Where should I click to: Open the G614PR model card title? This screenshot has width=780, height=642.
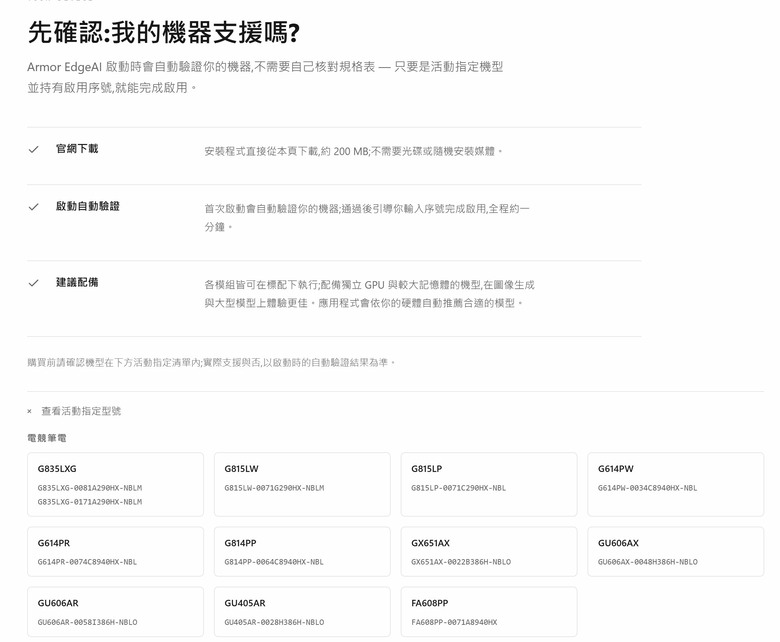[x=54, y=543]
